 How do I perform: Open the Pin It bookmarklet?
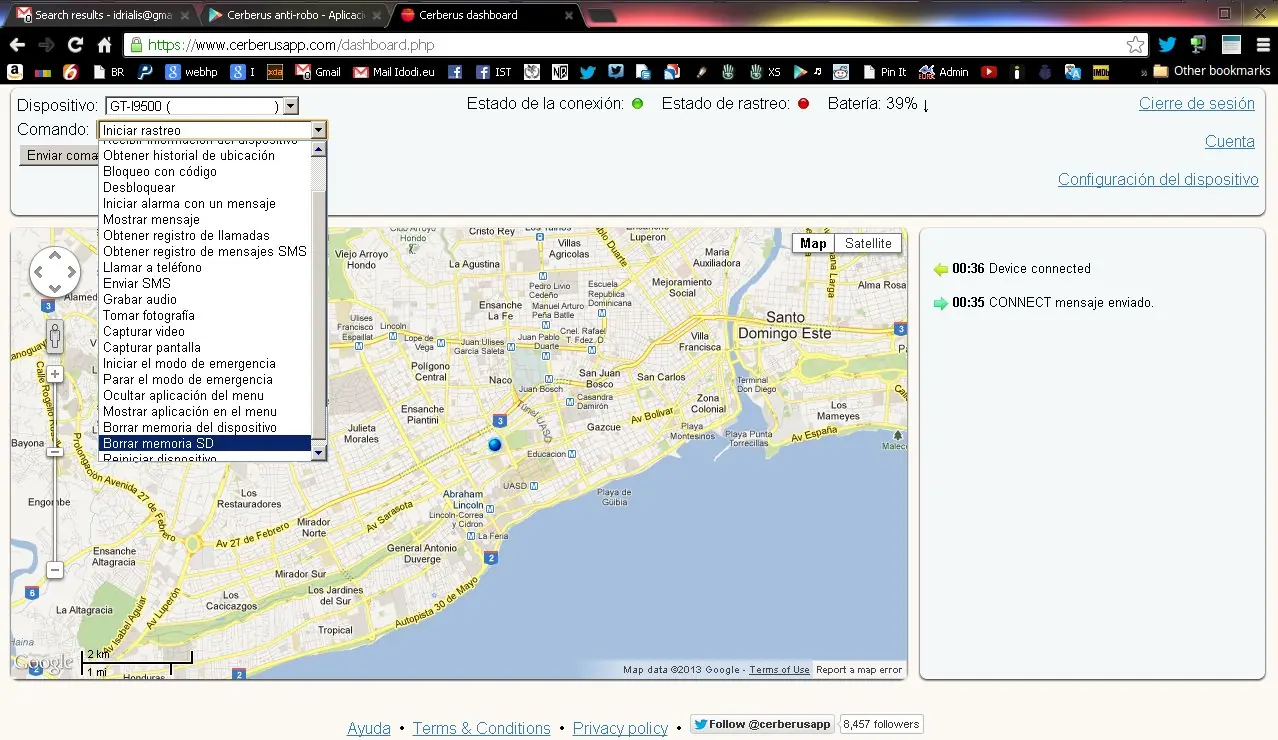tap(884, 72)
